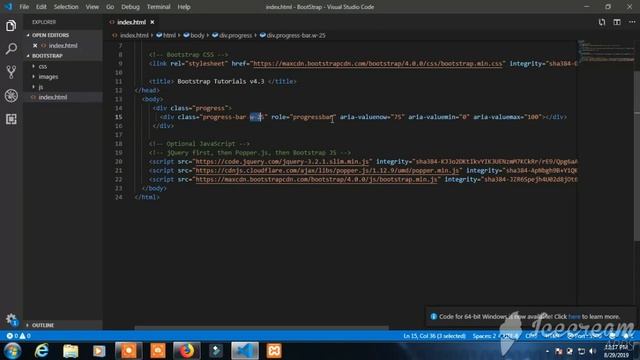Select index.html in the BOOTSTRAP tree
The height and width of the screenshot is (360, 640).
point(53,97)
